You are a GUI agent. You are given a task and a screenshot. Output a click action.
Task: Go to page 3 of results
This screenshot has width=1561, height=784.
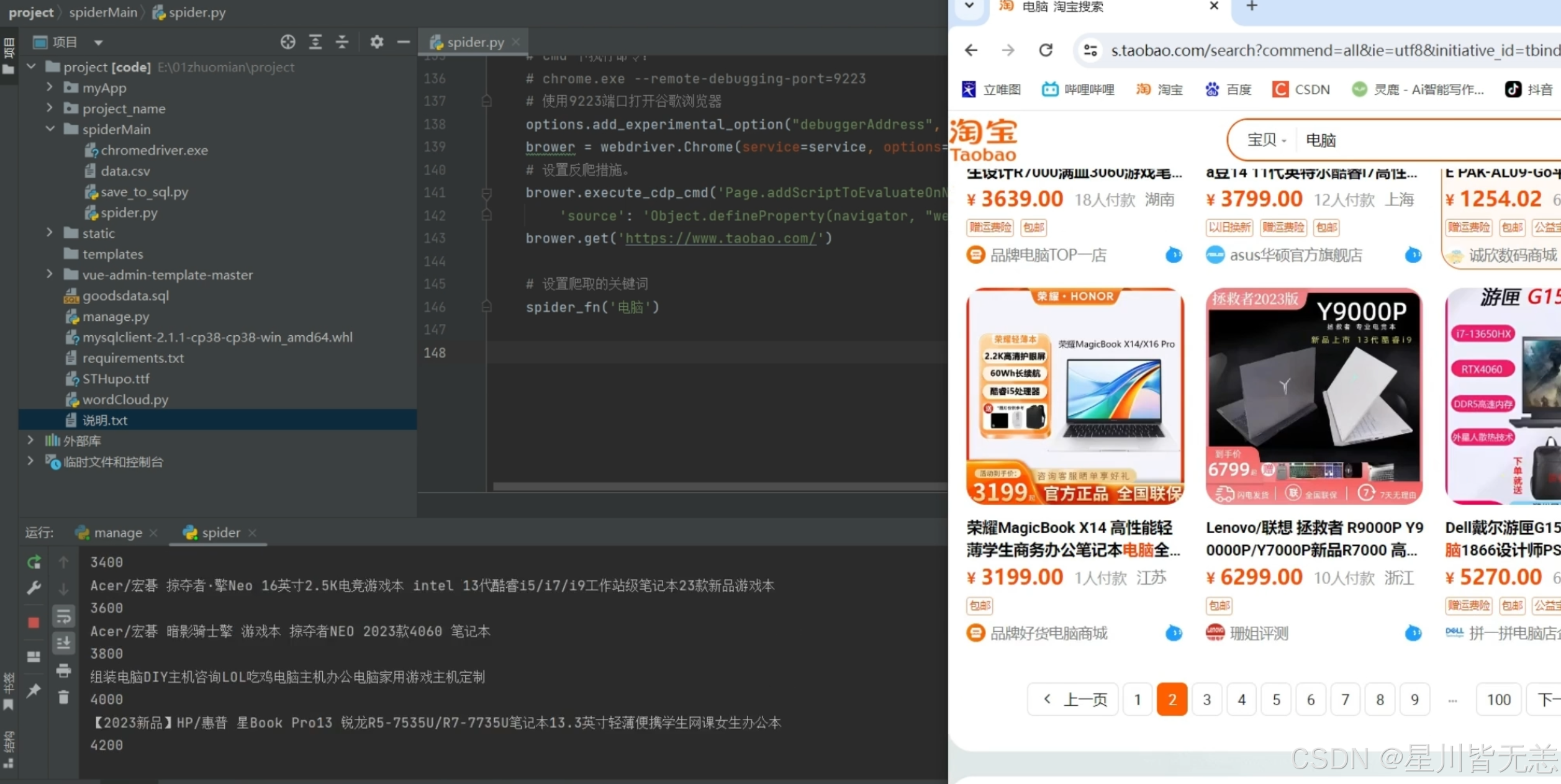1207,700
